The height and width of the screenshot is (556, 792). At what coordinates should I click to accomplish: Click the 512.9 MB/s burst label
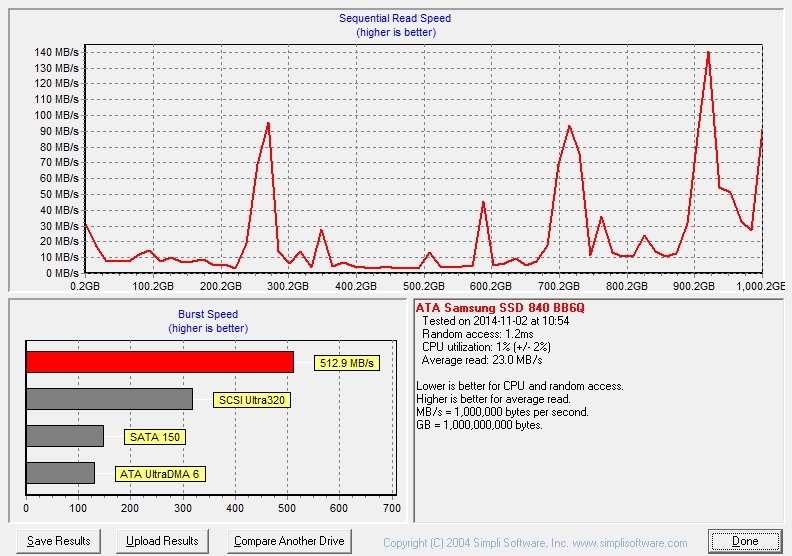346,363
